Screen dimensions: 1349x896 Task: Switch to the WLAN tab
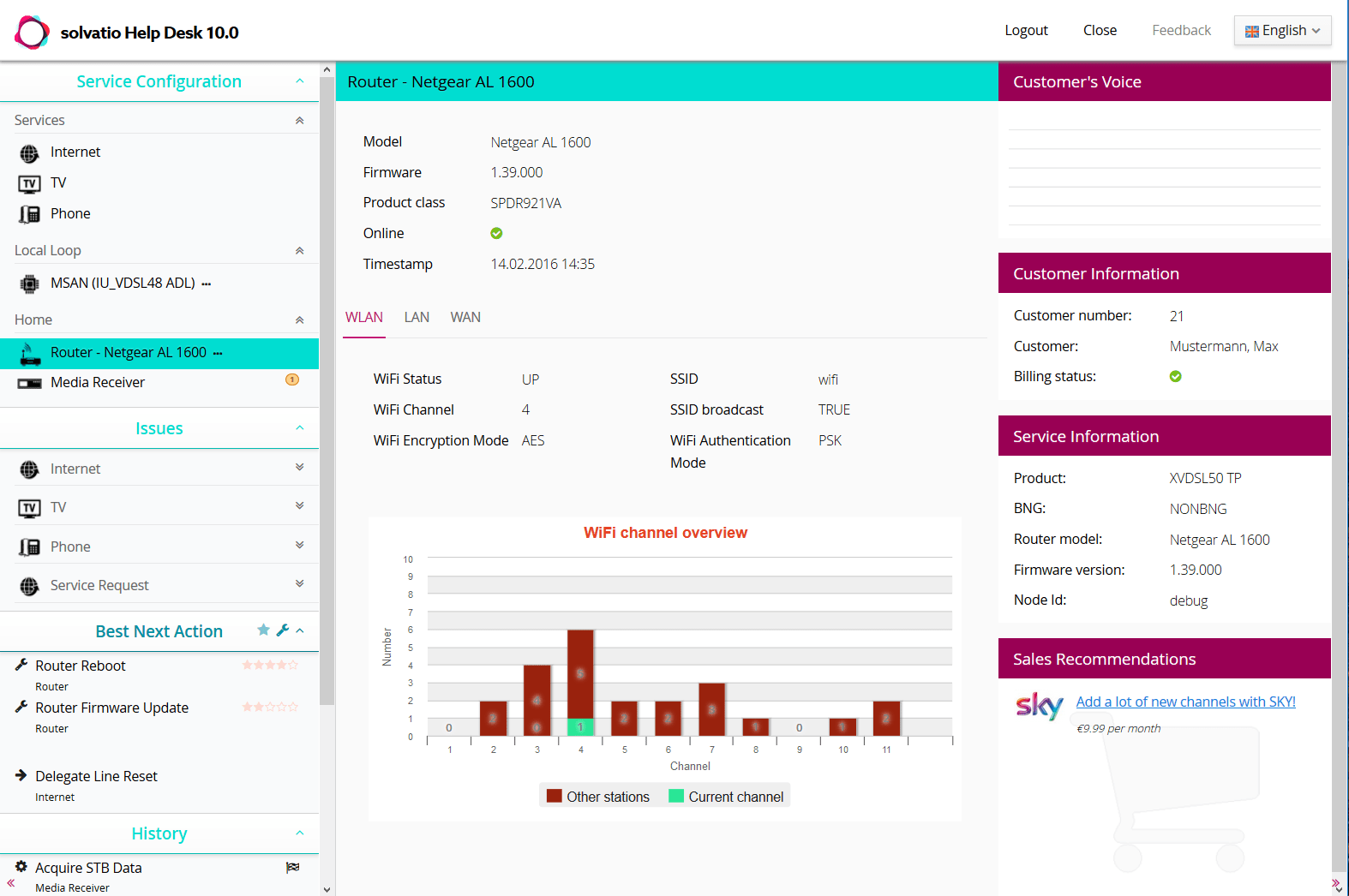coord(364,317)
